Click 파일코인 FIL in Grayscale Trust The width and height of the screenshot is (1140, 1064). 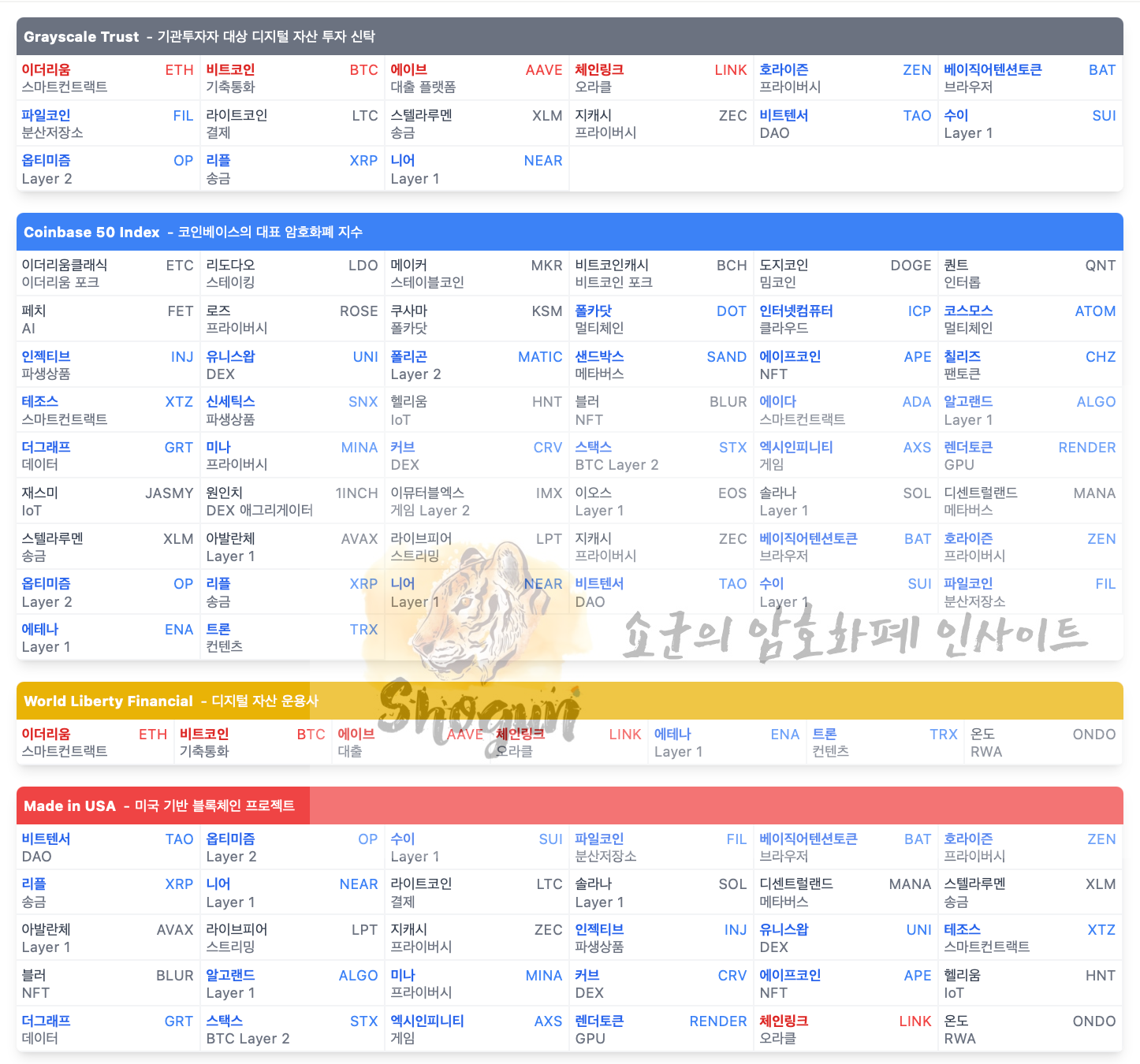[x=108, y=124]
